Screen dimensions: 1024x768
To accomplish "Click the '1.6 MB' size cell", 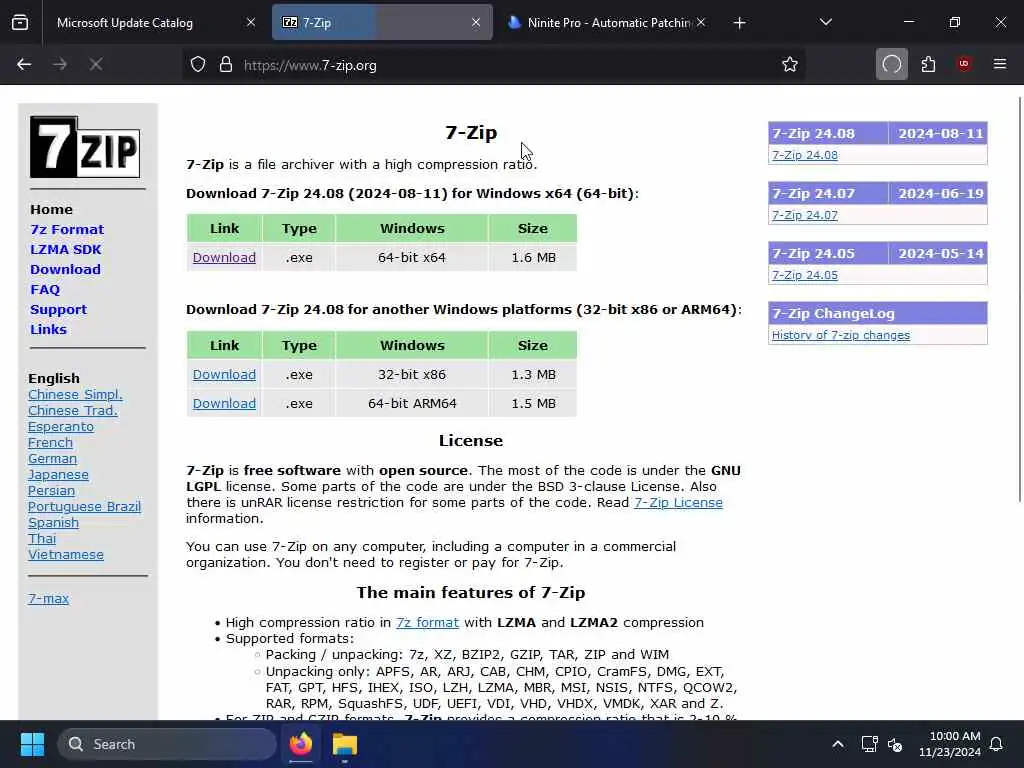I will point(533,257).
